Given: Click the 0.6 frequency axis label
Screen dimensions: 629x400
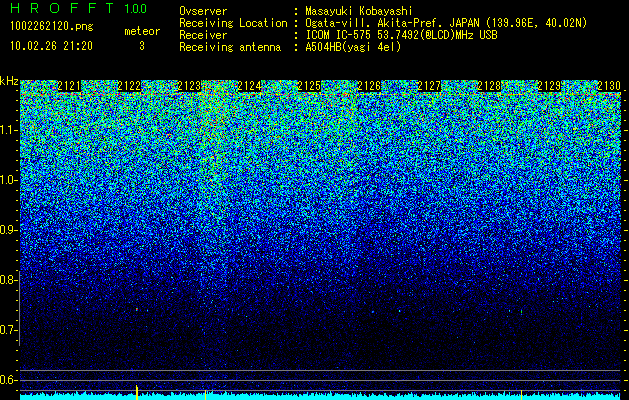Looking at the screenshot, I should [x=8, y=380].
